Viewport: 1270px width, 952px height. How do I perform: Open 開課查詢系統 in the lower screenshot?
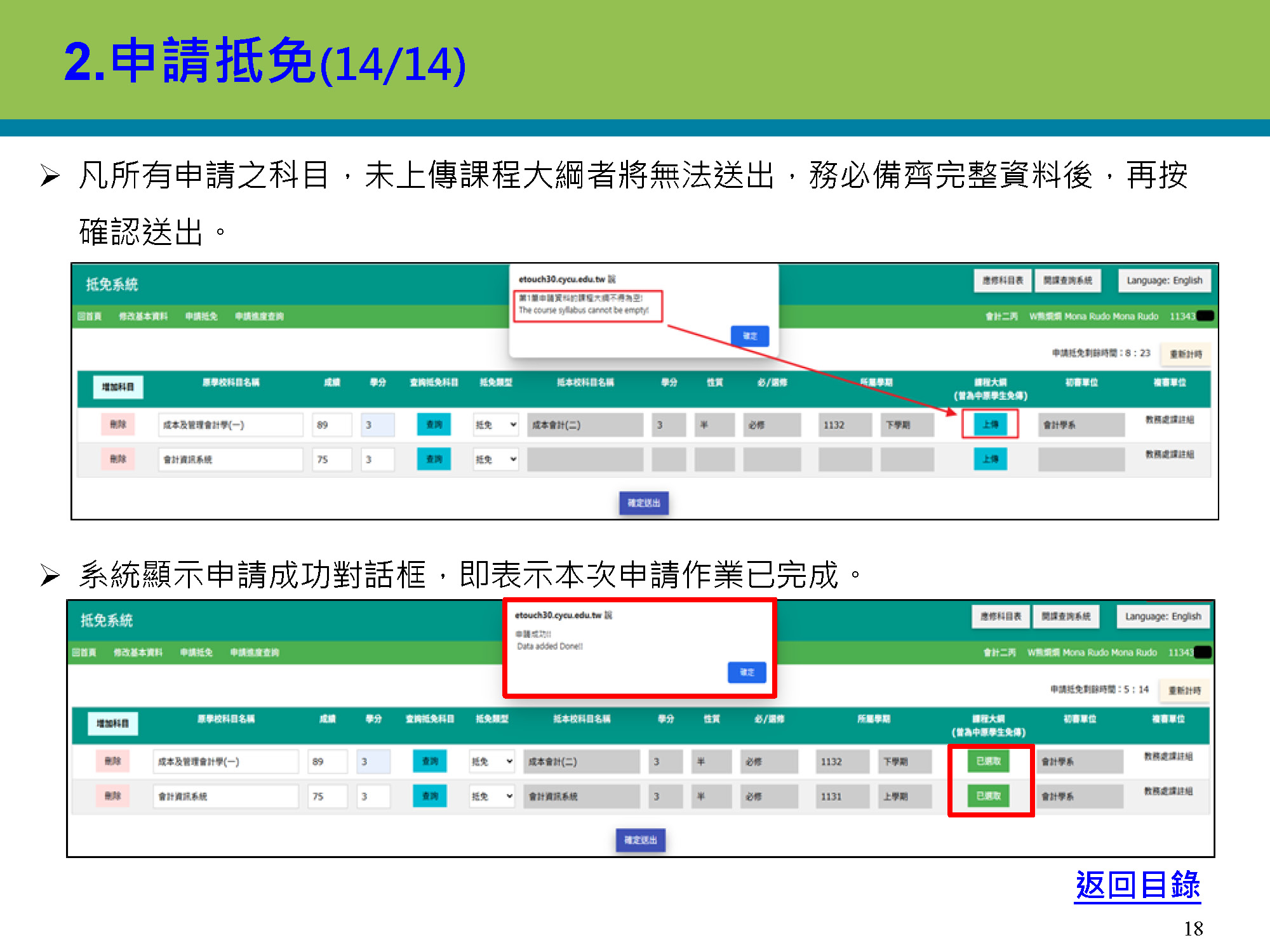[x=1066, y=616]
